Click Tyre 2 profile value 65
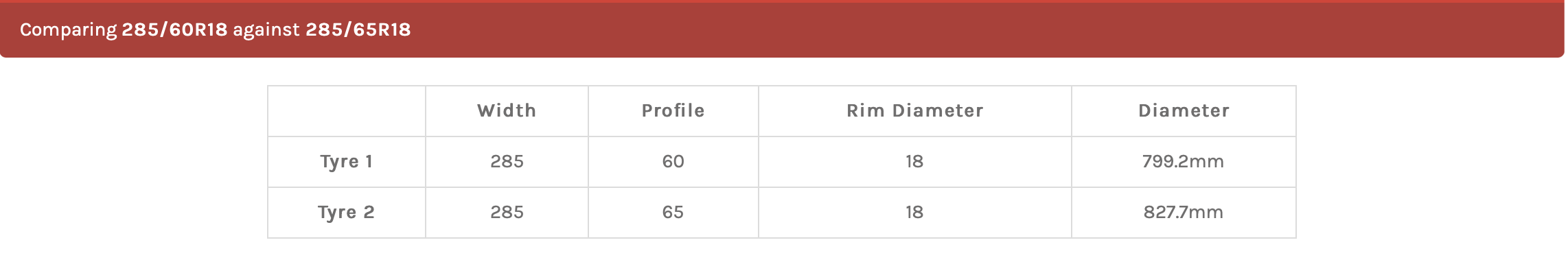This screenshot has width=1568, height=262. [673, 213]
